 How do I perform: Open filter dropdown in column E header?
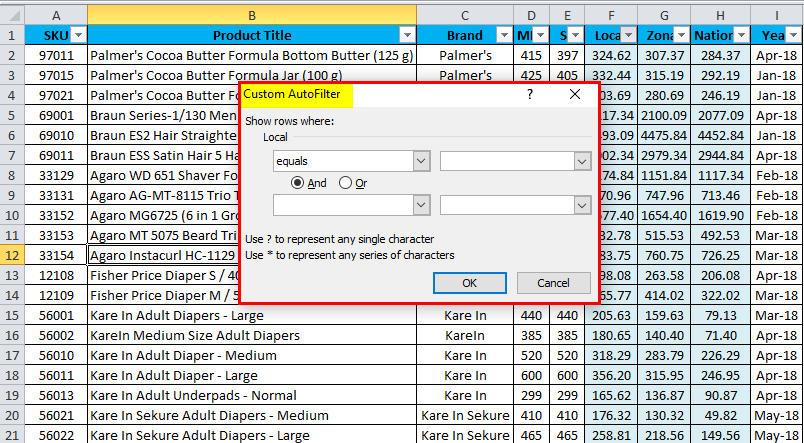coord(576,35)
